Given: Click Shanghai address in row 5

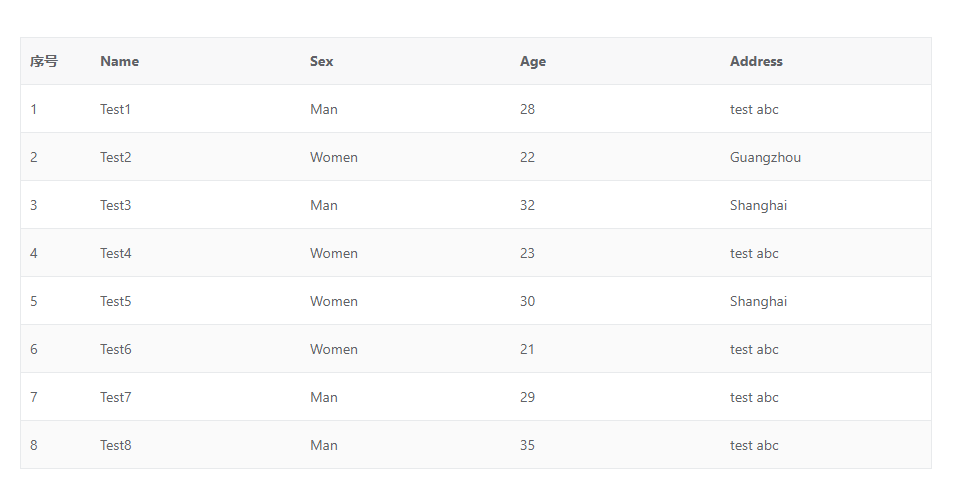Looking at the screenshot, I should 758,301.
